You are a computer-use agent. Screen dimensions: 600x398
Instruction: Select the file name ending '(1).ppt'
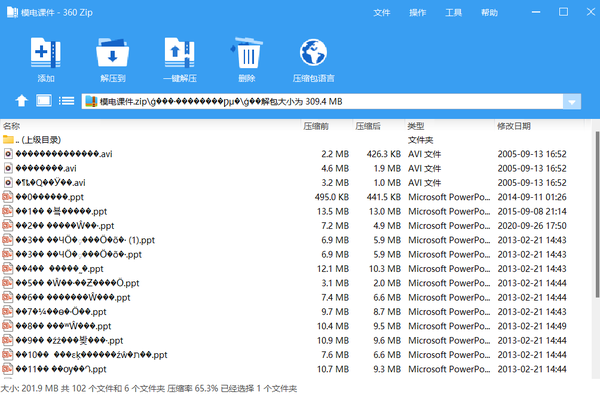[x=85, y=240]
